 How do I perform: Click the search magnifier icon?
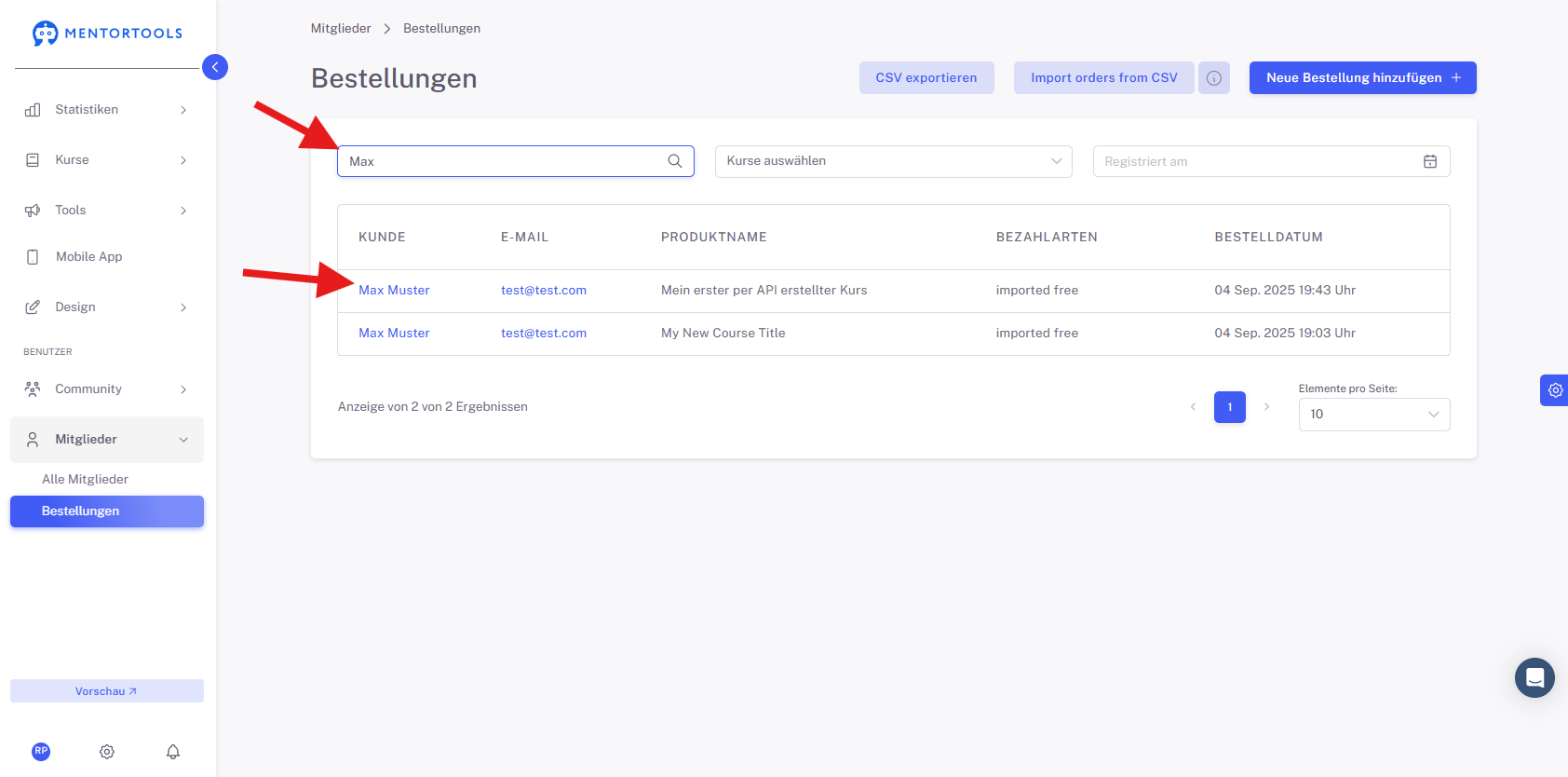coord(675,161)
